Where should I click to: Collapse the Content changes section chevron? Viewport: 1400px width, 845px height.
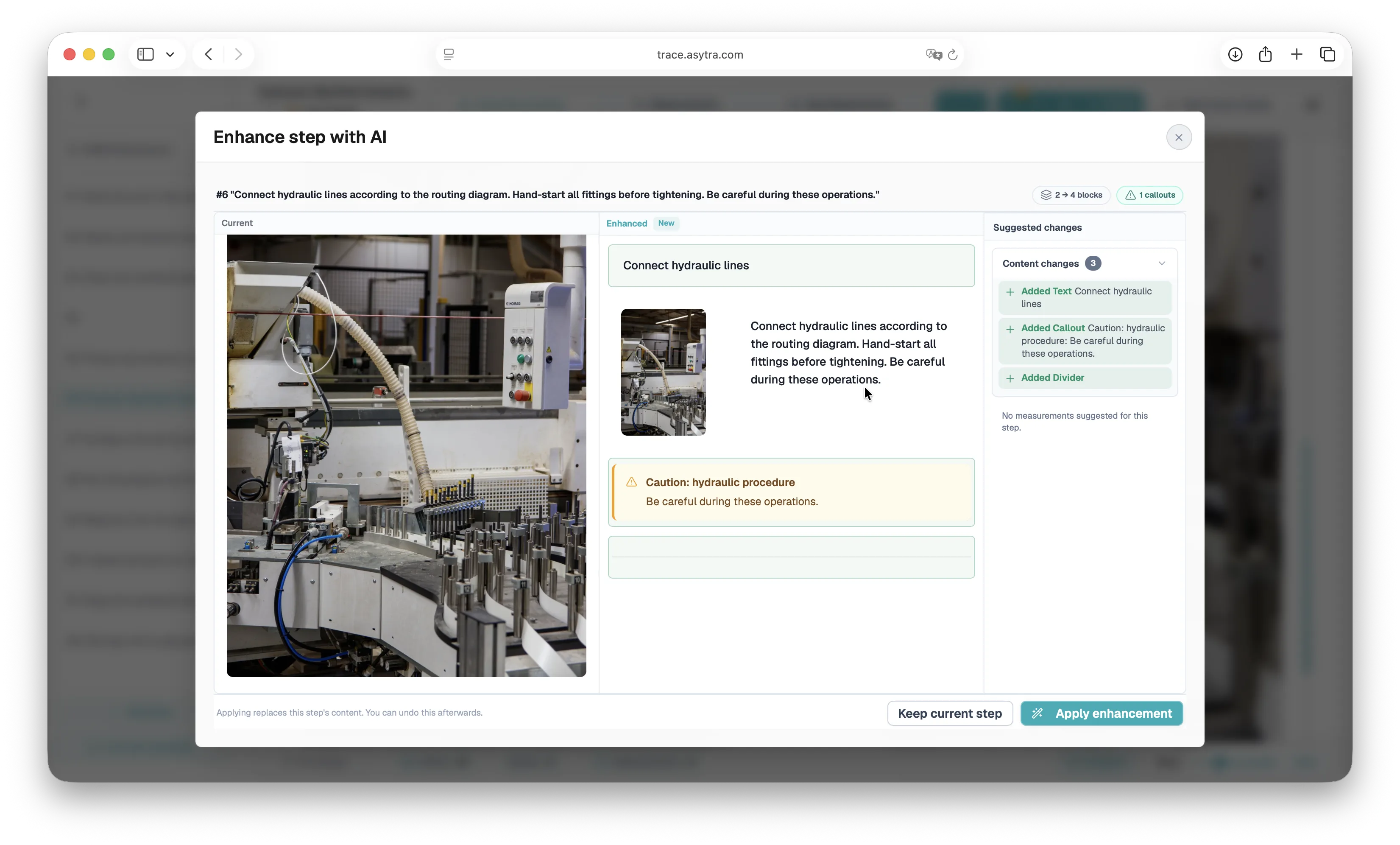click(x=1161, y=263)
